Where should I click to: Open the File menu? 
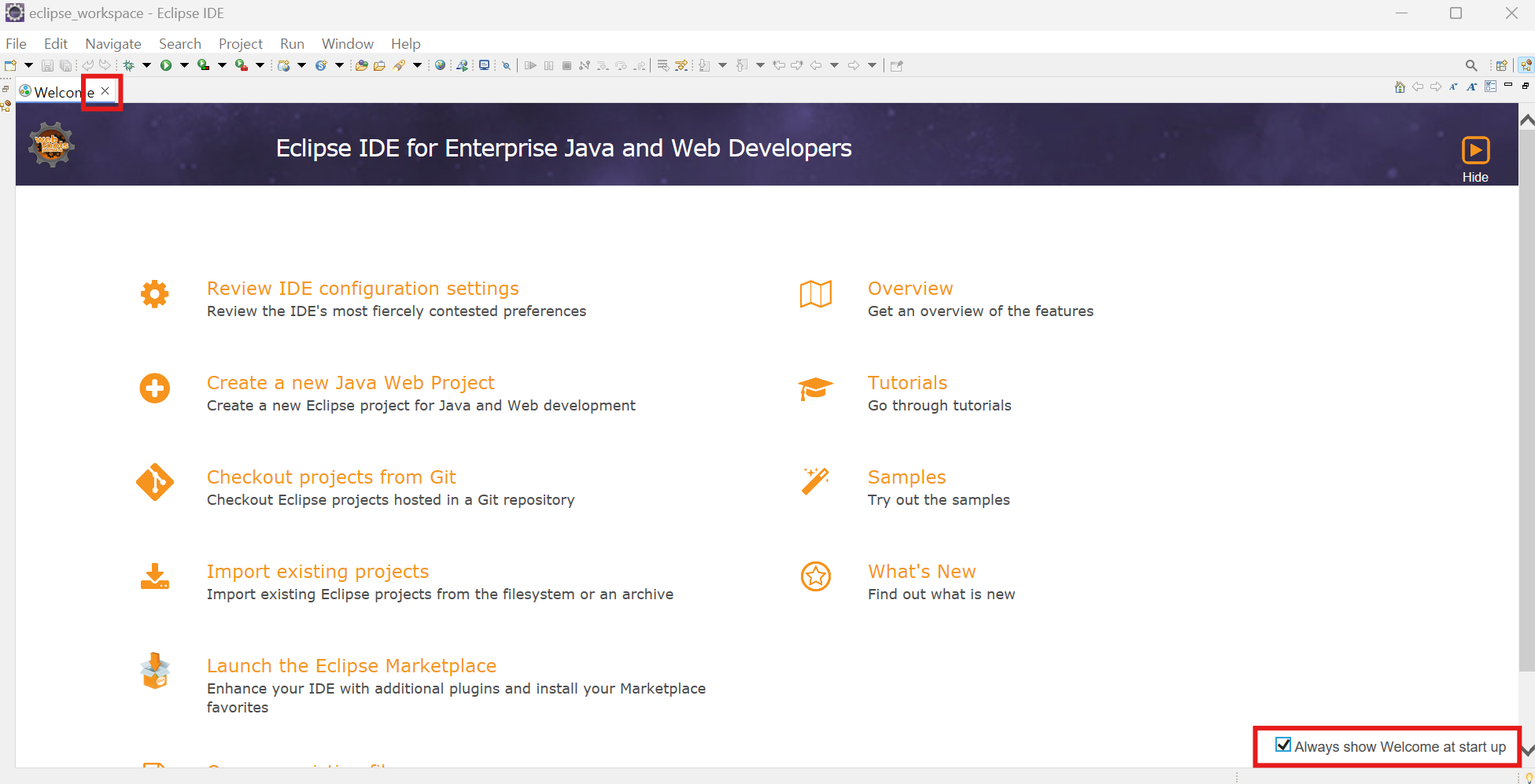pyautogui.click(x=16, y=44)
